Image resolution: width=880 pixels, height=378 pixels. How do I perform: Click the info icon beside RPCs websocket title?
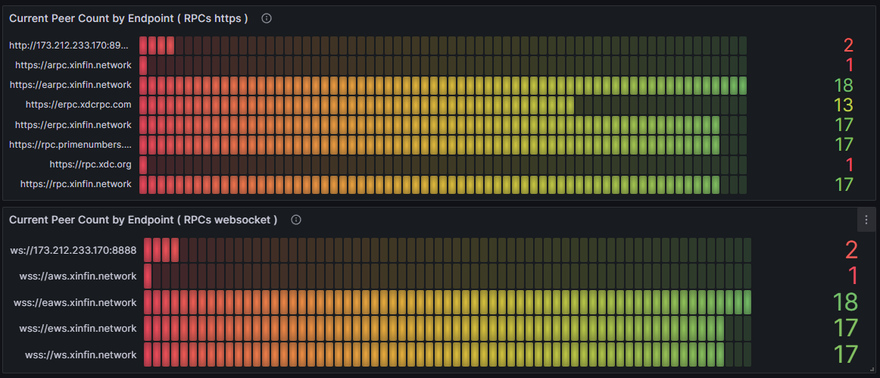296,220
